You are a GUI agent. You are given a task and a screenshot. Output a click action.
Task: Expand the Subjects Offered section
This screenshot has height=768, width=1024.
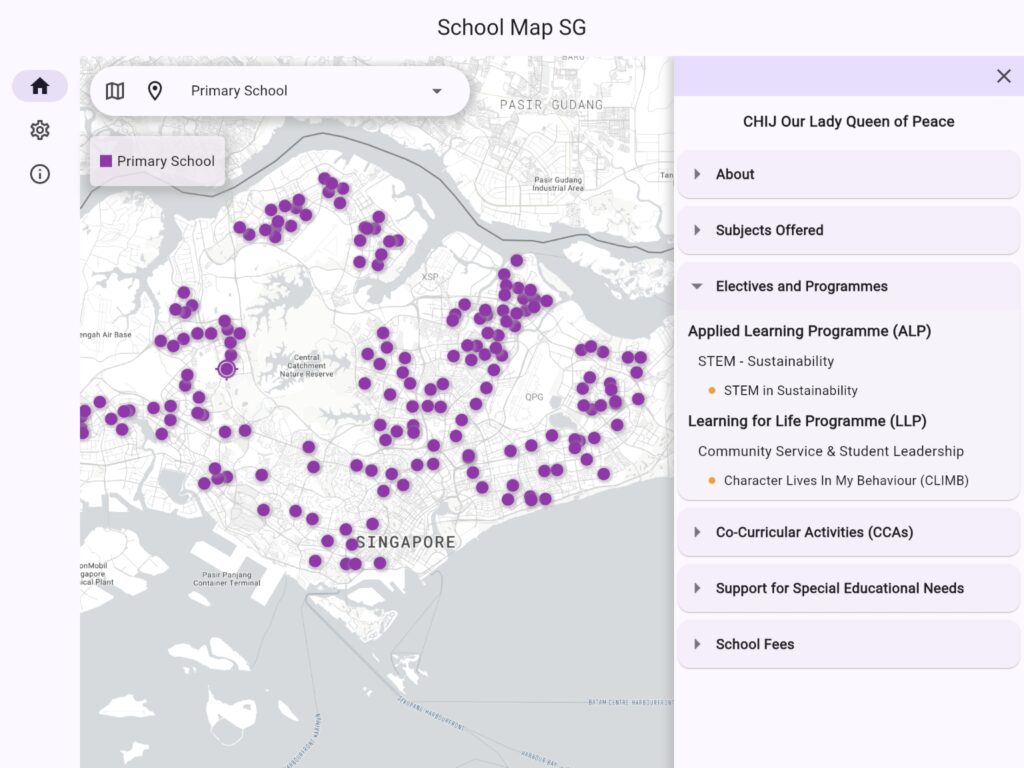(848, 231)
